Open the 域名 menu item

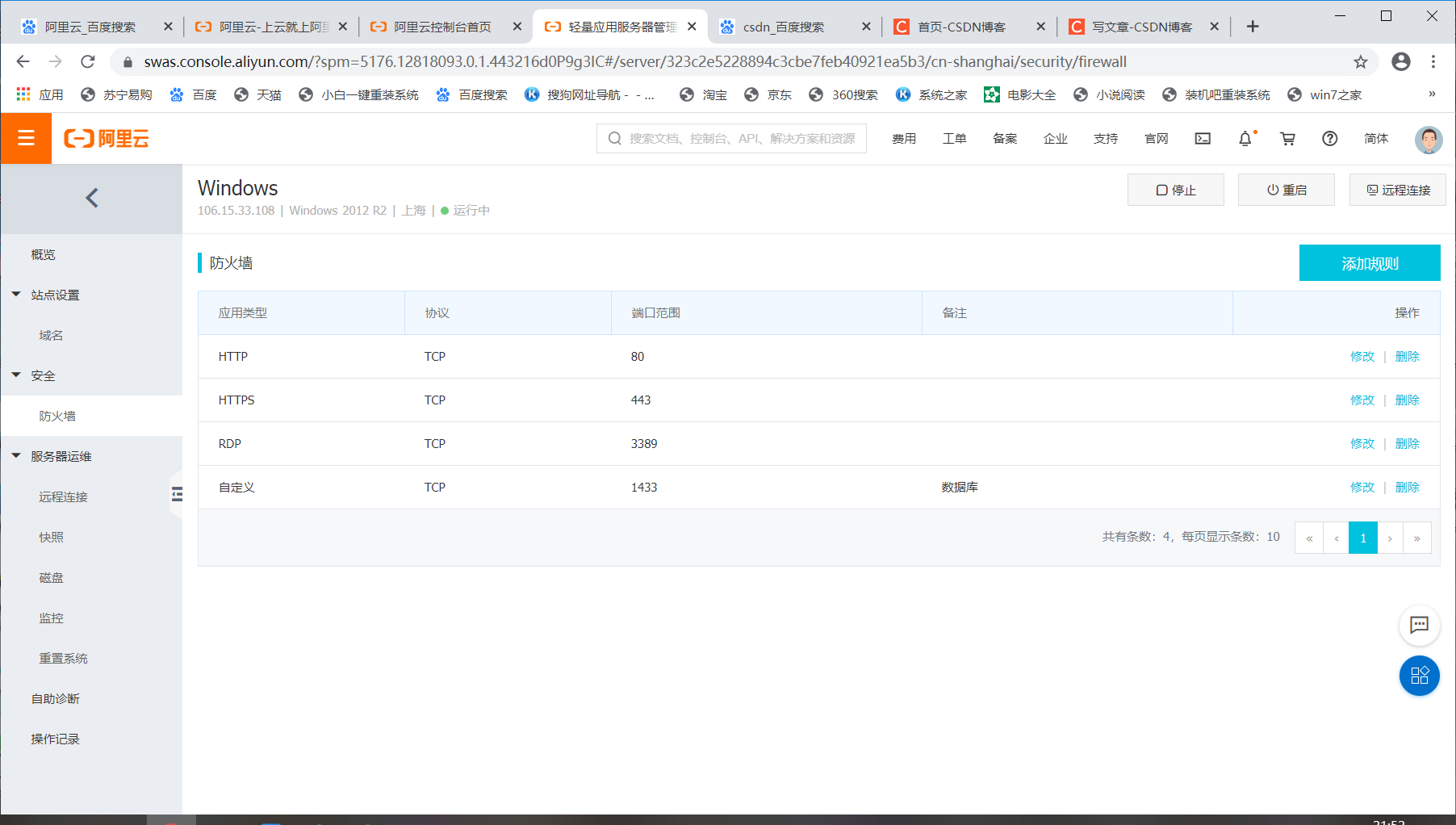(x=50, y=334)
